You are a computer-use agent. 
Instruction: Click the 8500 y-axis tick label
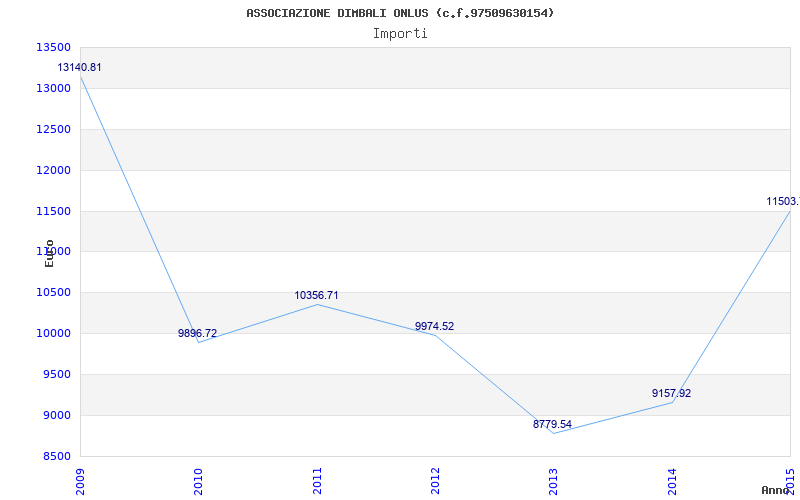click(x=56, y=456)
